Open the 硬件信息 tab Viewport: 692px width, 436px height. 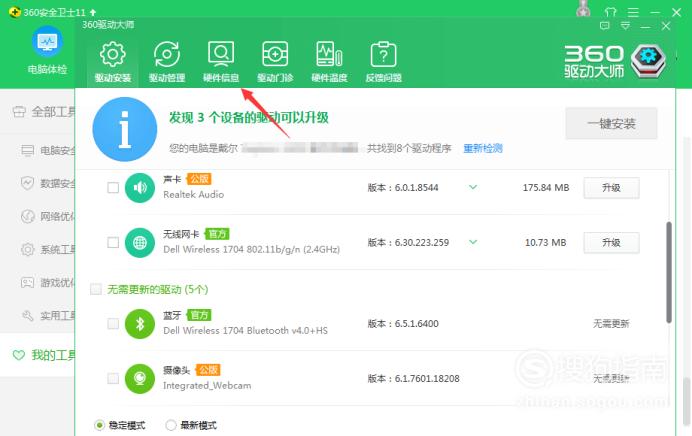[221, 62]
